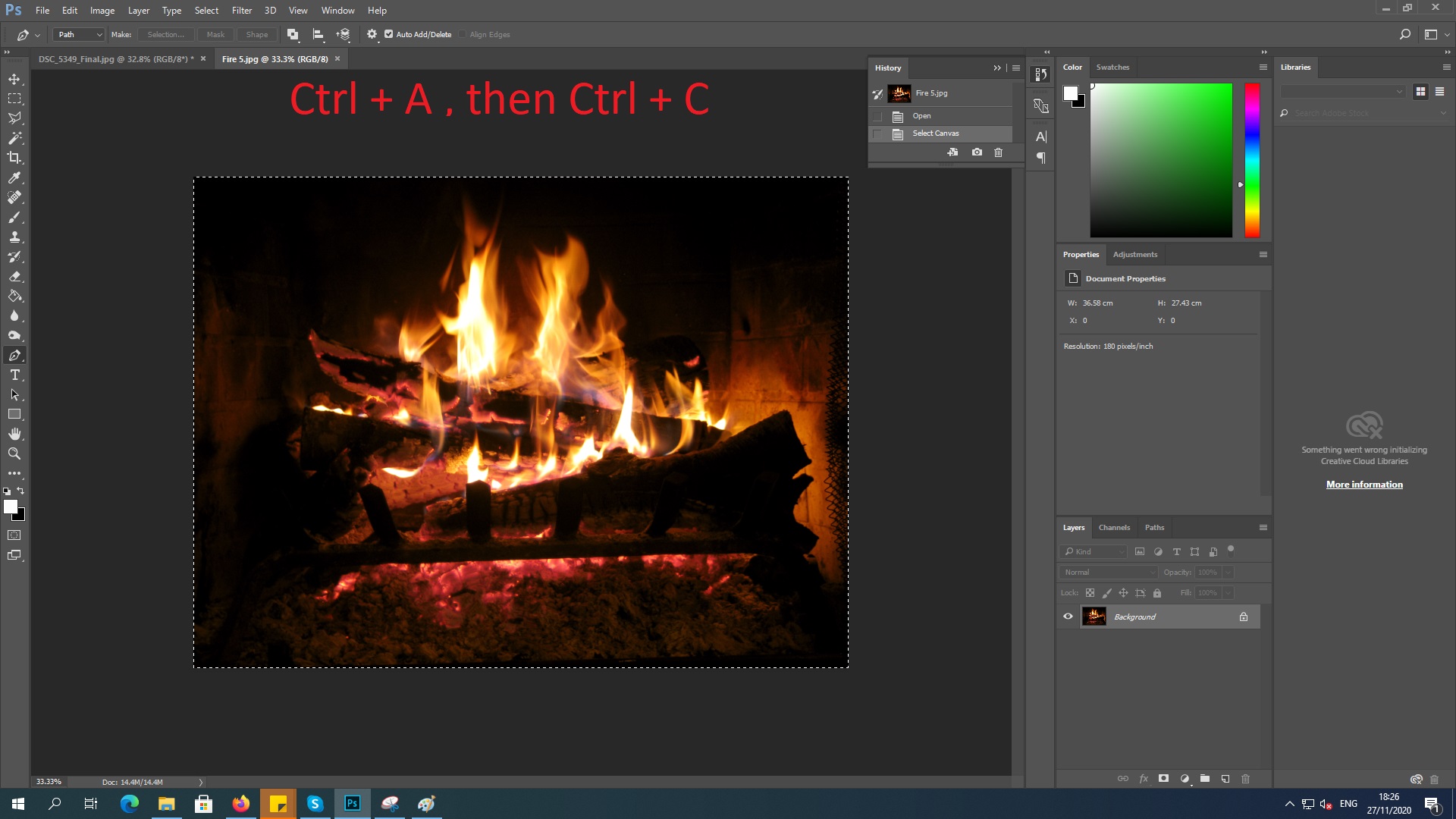Add a layer style via the fx icon
Image resolution: width=1456 pixels, height=819 pixels.
click(1144, 778)
